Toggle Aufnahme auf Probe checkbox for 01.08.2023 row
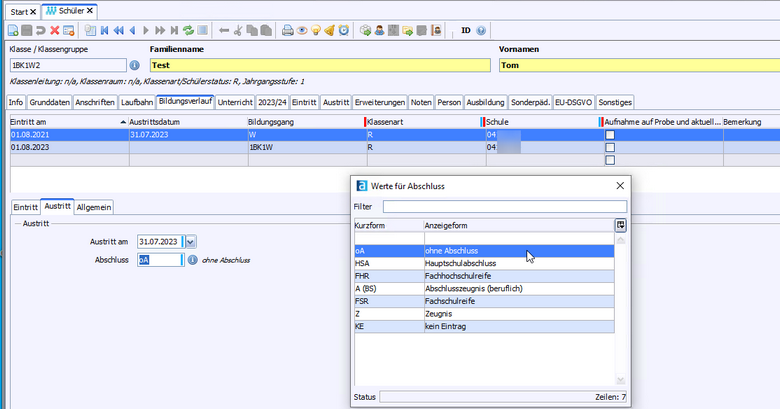Viewport: 780px width, 409px height. (x=610, y=147)
